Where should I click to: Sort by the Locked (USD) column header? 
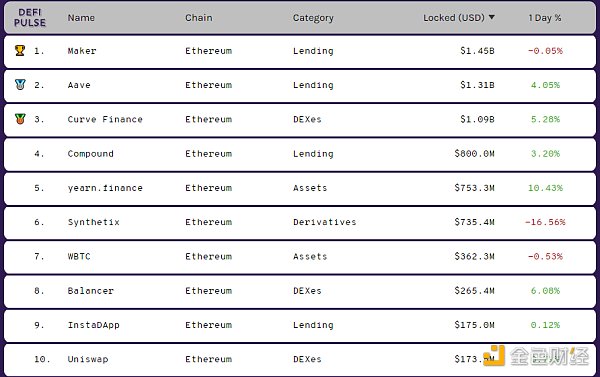pos(454,18)
